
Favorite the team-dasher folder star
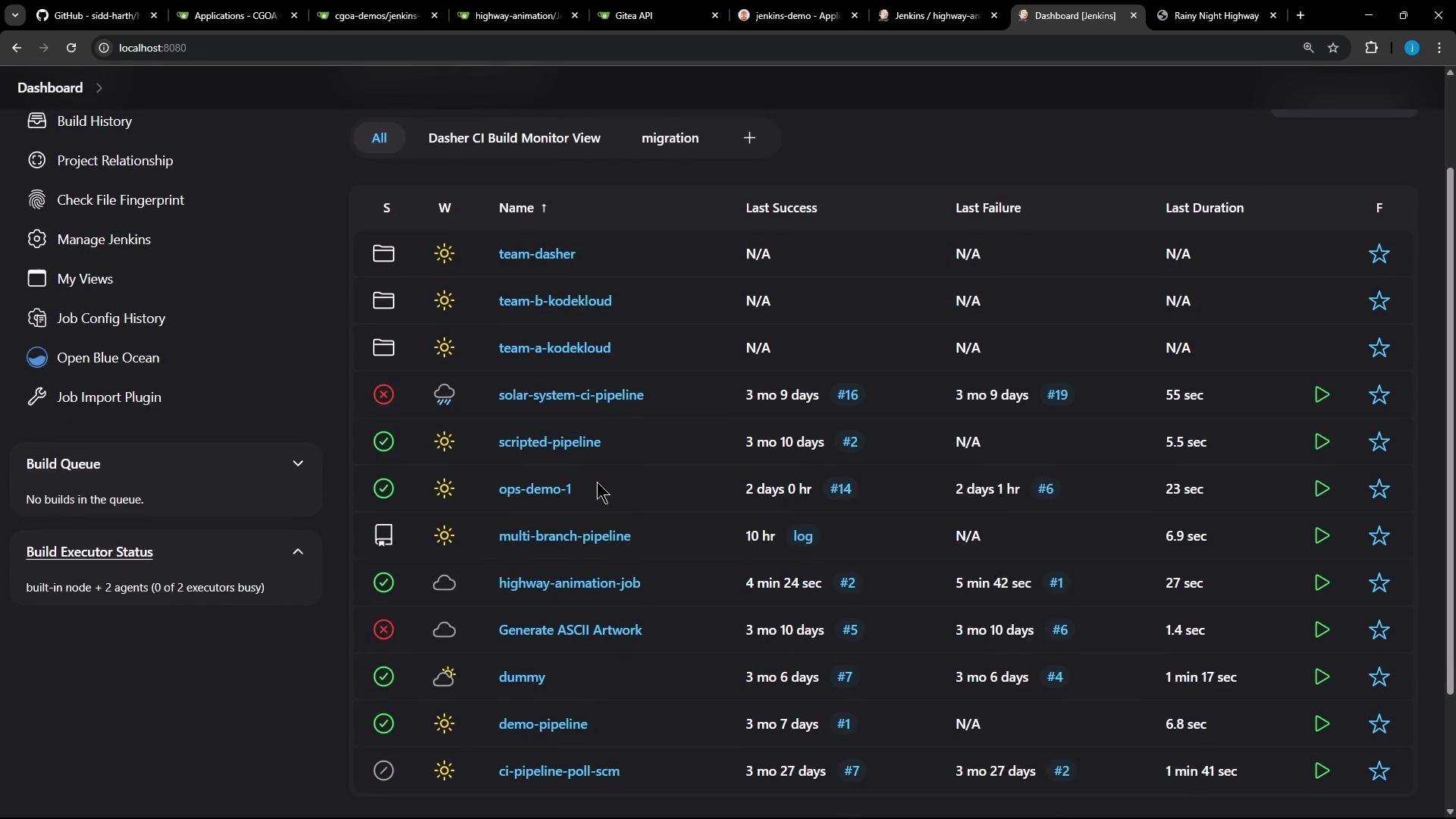[1379, 254]
